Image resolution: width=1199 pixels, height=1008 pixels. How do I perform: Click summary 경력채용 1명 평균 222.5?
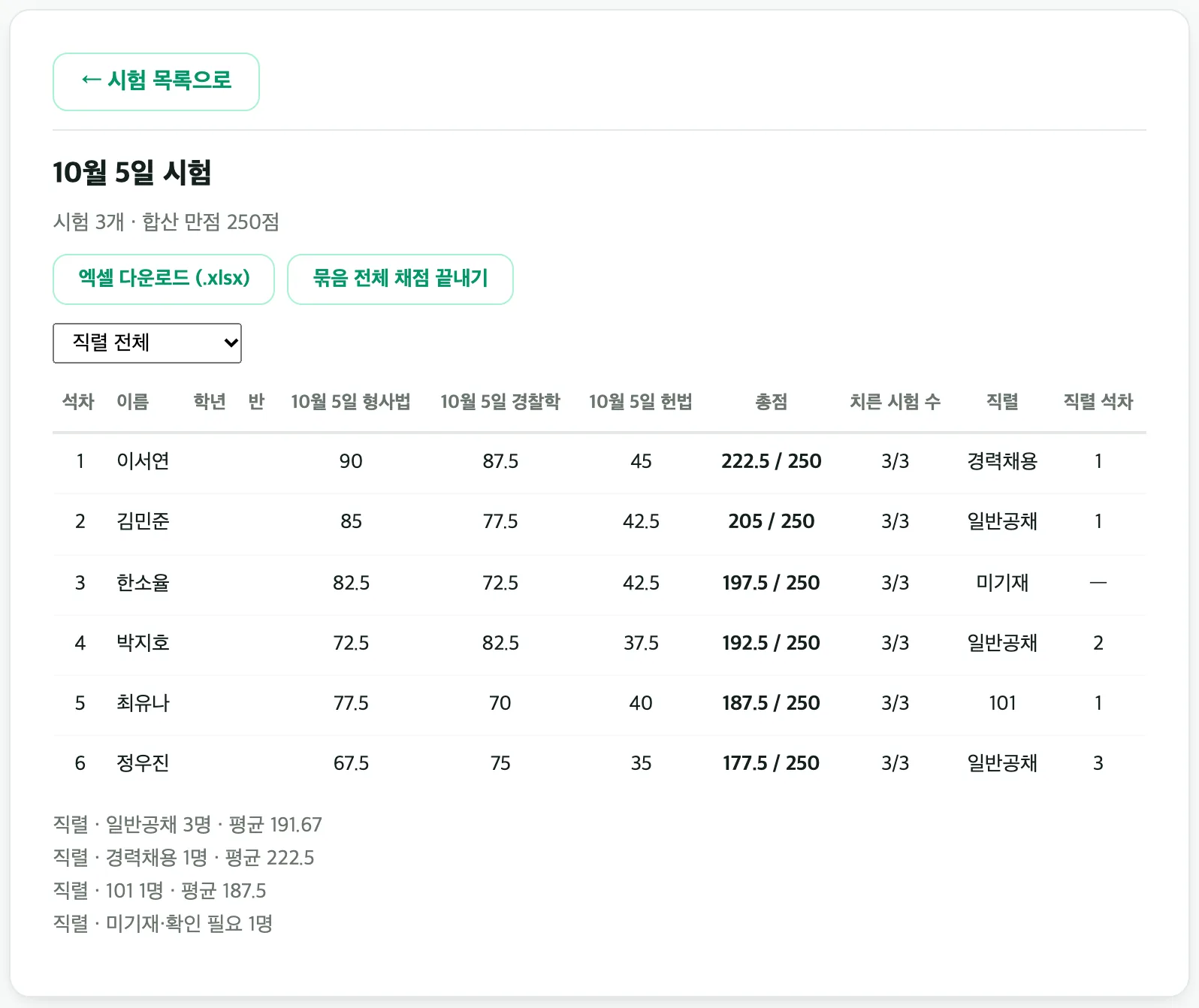[184, 858]
